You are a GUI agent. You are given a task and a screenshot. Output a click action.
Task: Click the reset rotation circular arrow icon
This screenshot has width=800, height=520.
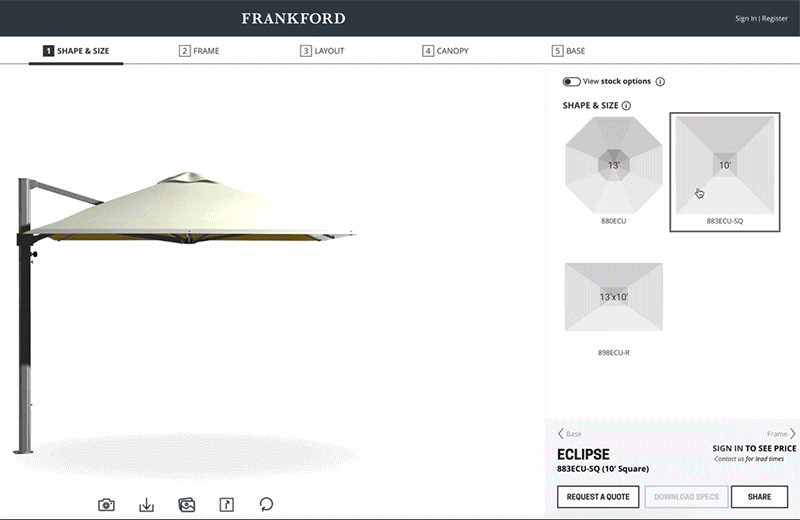pyautogui.click(x=266, y=504)
